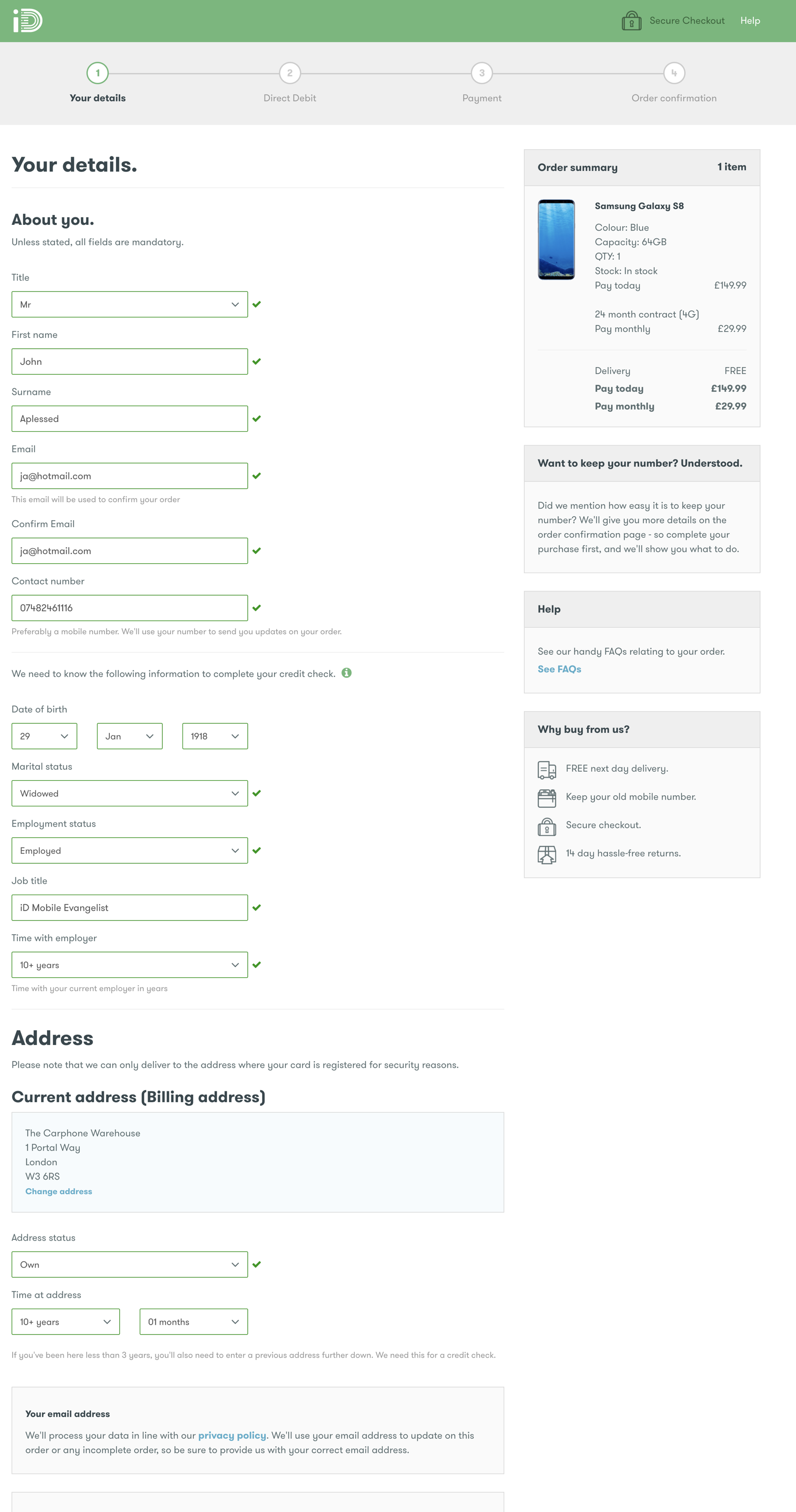Open the Employment status dropdown
The height and width of the screenshot is (1512, 796).
(130, 851)
